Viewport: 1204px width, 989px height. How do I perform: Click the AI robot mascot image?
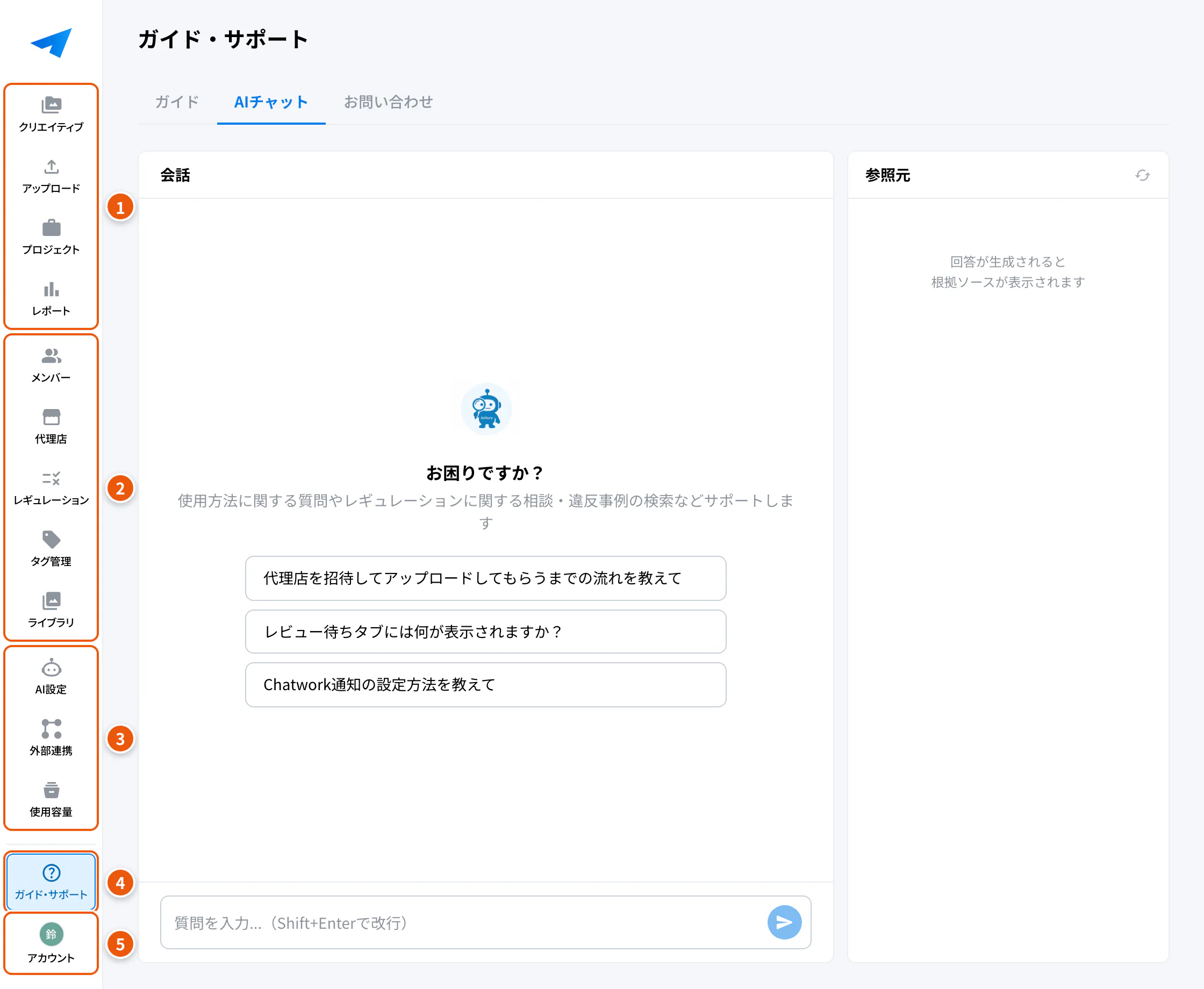(x=486, y=409)
